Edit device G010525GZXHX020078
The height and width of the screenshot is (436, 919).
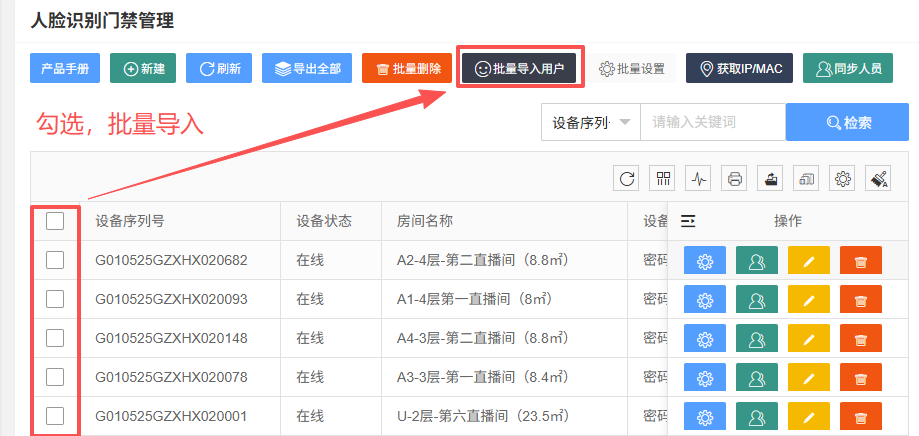click(809, 377)
